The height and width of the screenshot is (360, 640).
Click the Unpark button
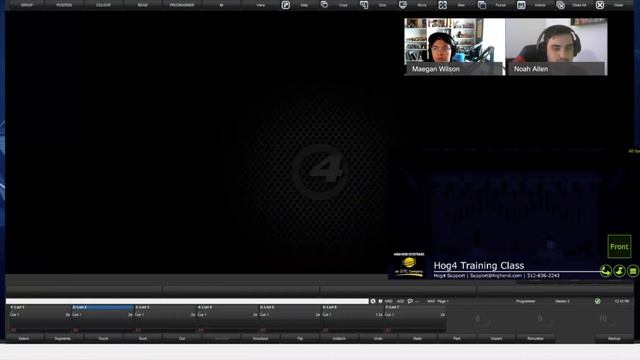pyautogui.click(x=496, y=338)
